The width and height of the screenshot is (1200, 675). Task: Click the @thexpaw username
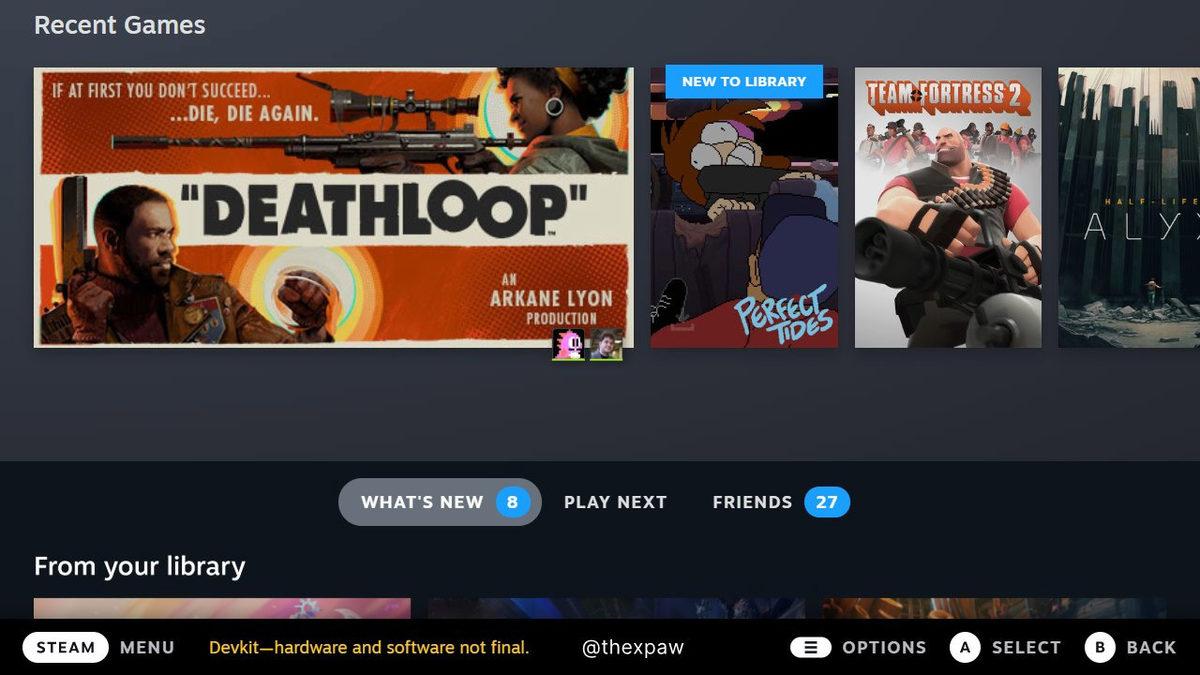coord(631,647)
